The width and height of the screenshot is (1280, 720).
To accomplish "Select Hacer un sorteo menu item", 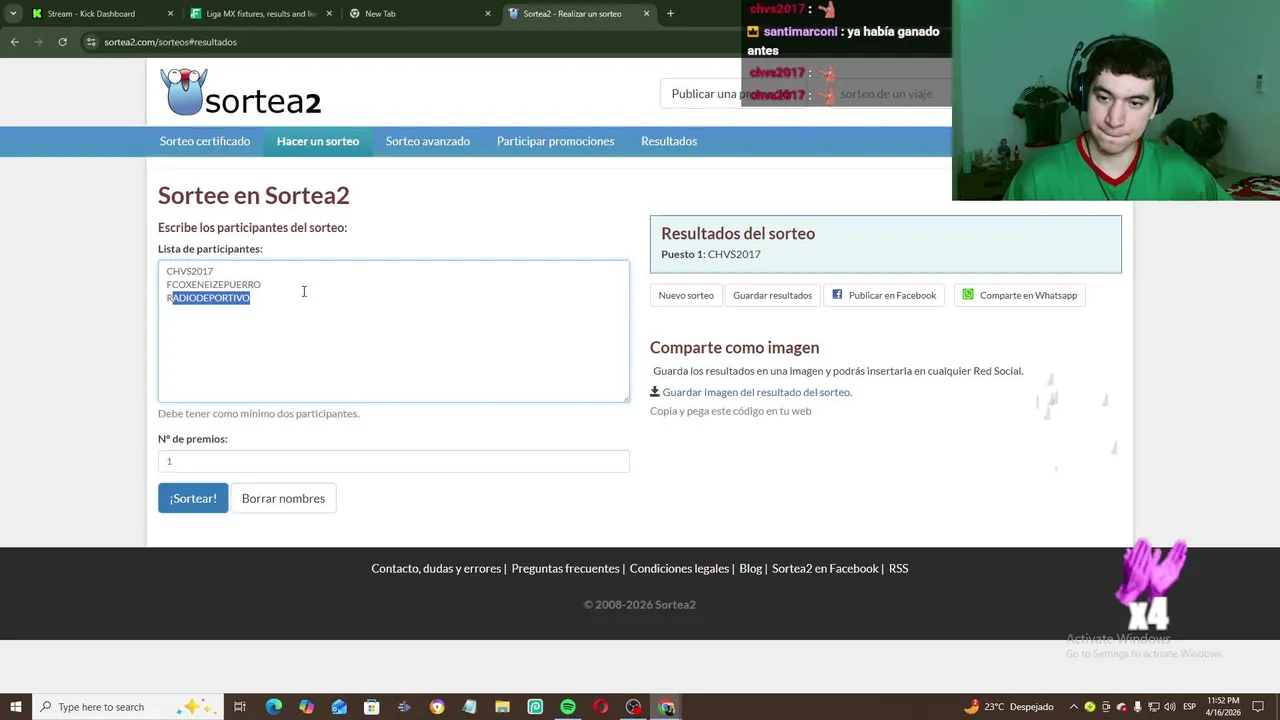I will [318, 141].
